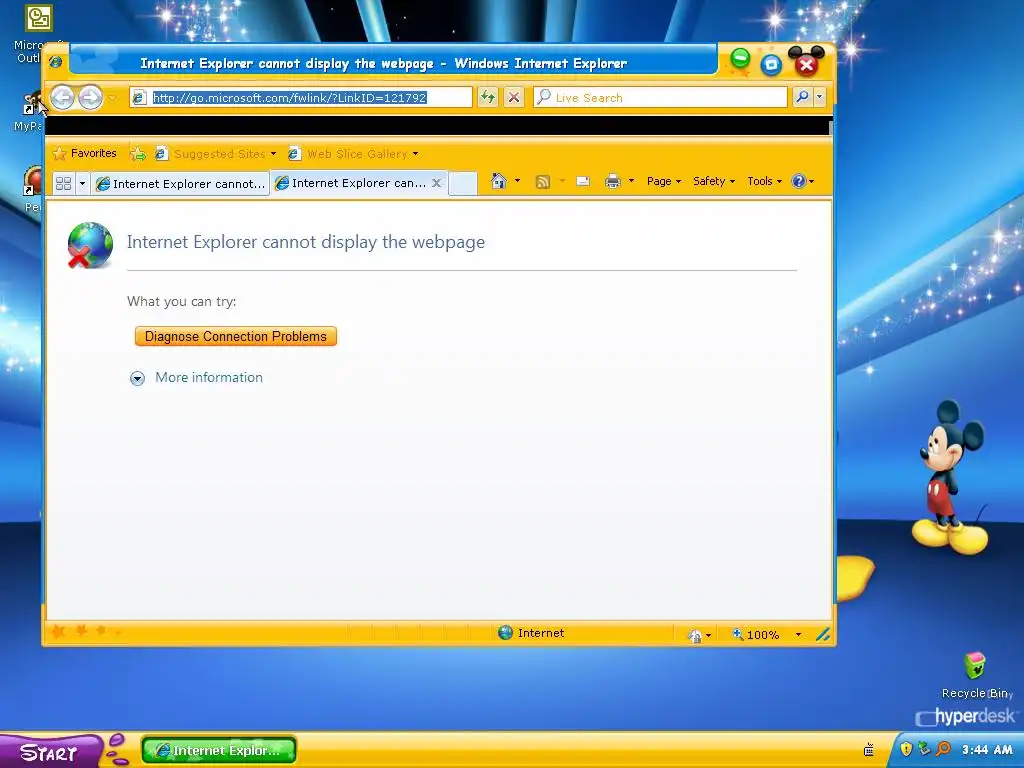Open the Print options dropdown arrow
Screen dimensions: 1024x768
[631, 181]
